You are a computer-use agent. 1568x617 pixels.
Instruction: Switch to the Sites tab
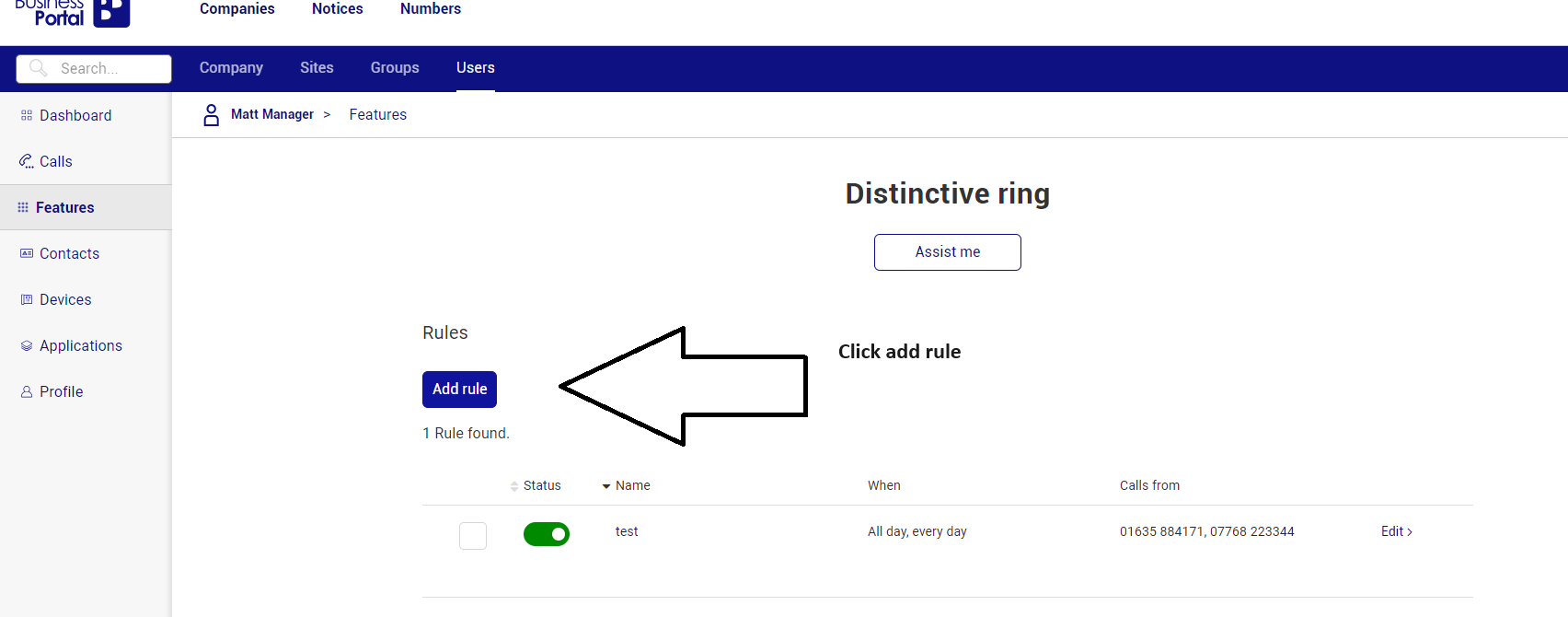[317, 67]
